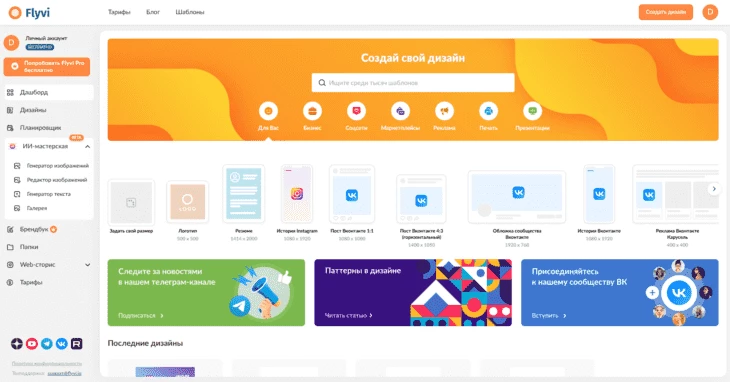
Task: Click Вступить on VK community banner
Action: pyautogui.click(x=549, y=315)
